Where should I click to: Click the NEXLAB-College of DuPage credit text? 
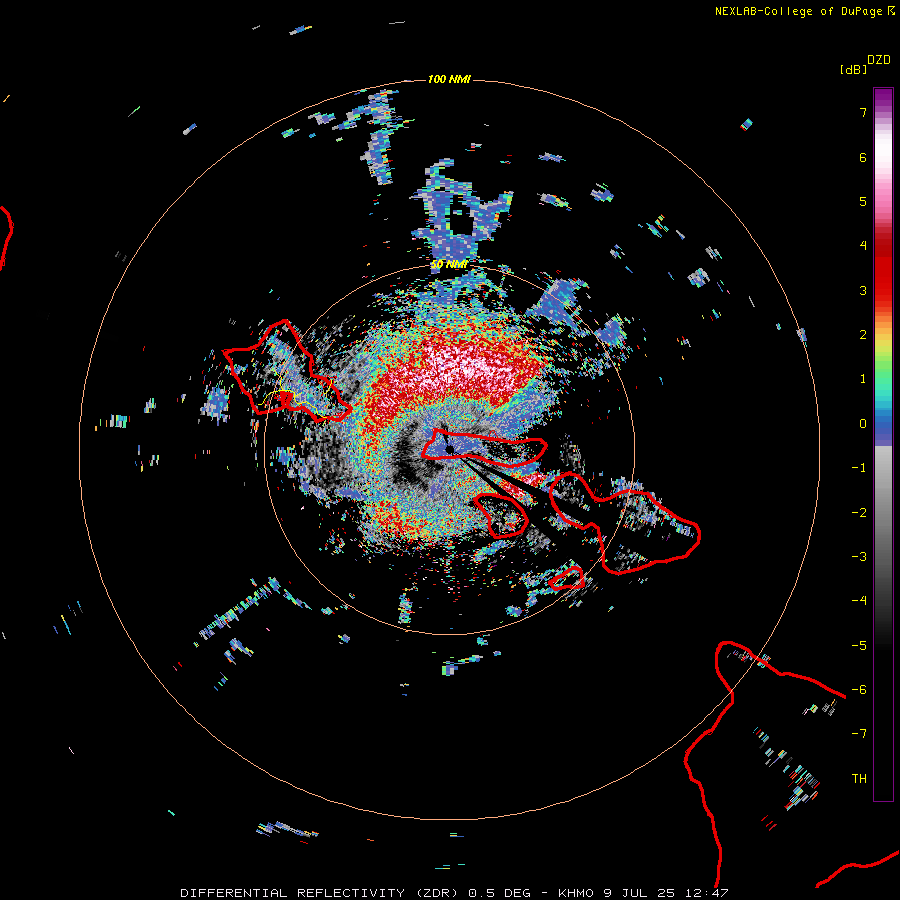[x=798, y=11]
